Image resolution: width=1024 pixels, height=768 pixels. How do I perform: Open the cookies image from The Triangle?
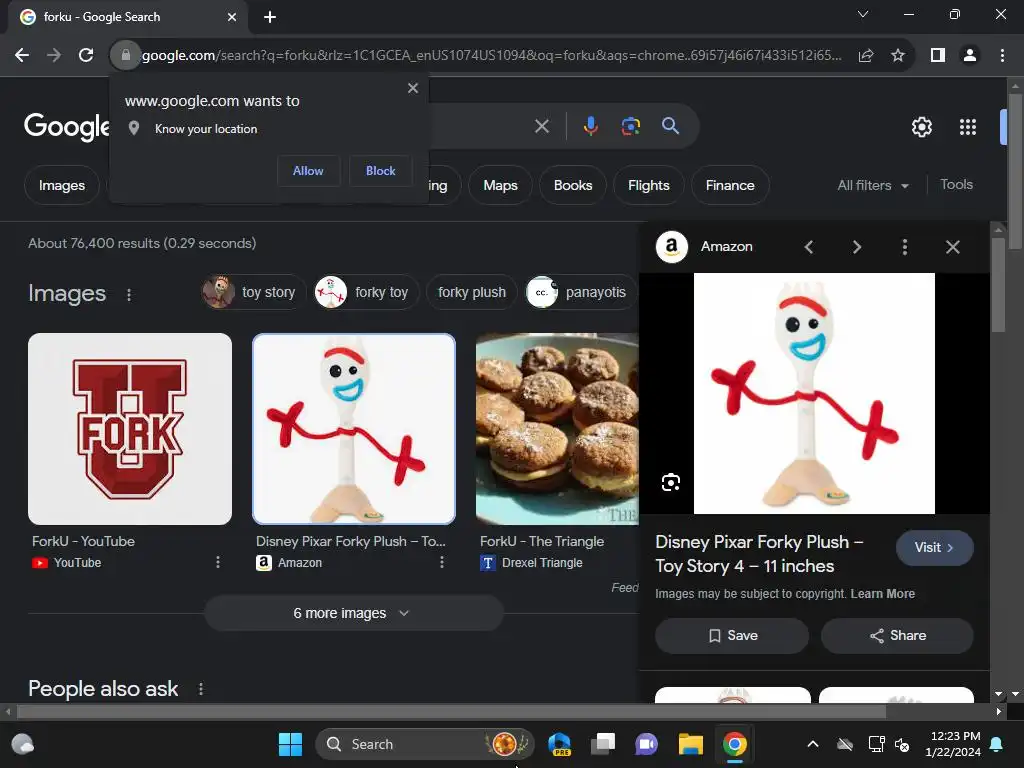(557, 429)
